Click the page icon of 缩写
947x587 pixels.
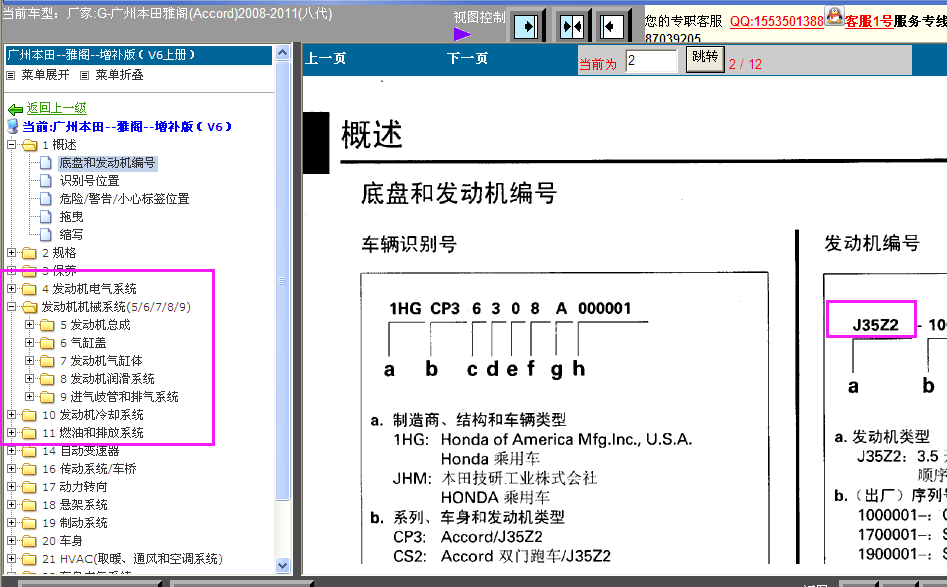pyautogui.click(x=45, y=234)
